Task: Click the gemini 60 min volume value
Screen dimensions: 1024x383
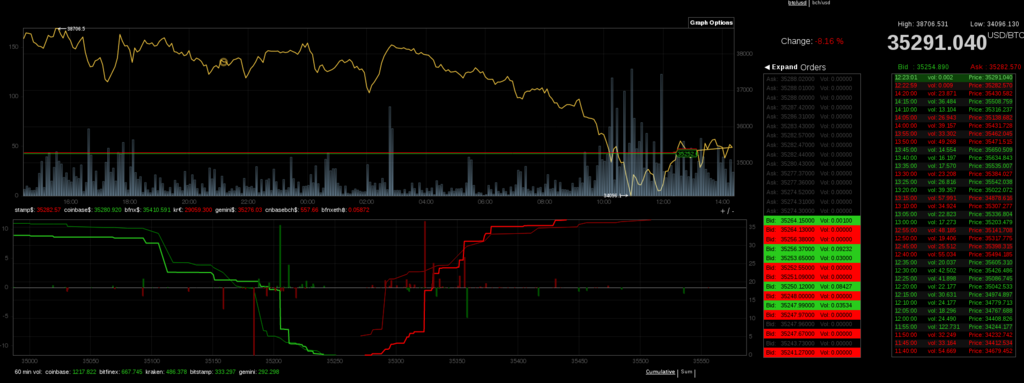Action: 268,372
